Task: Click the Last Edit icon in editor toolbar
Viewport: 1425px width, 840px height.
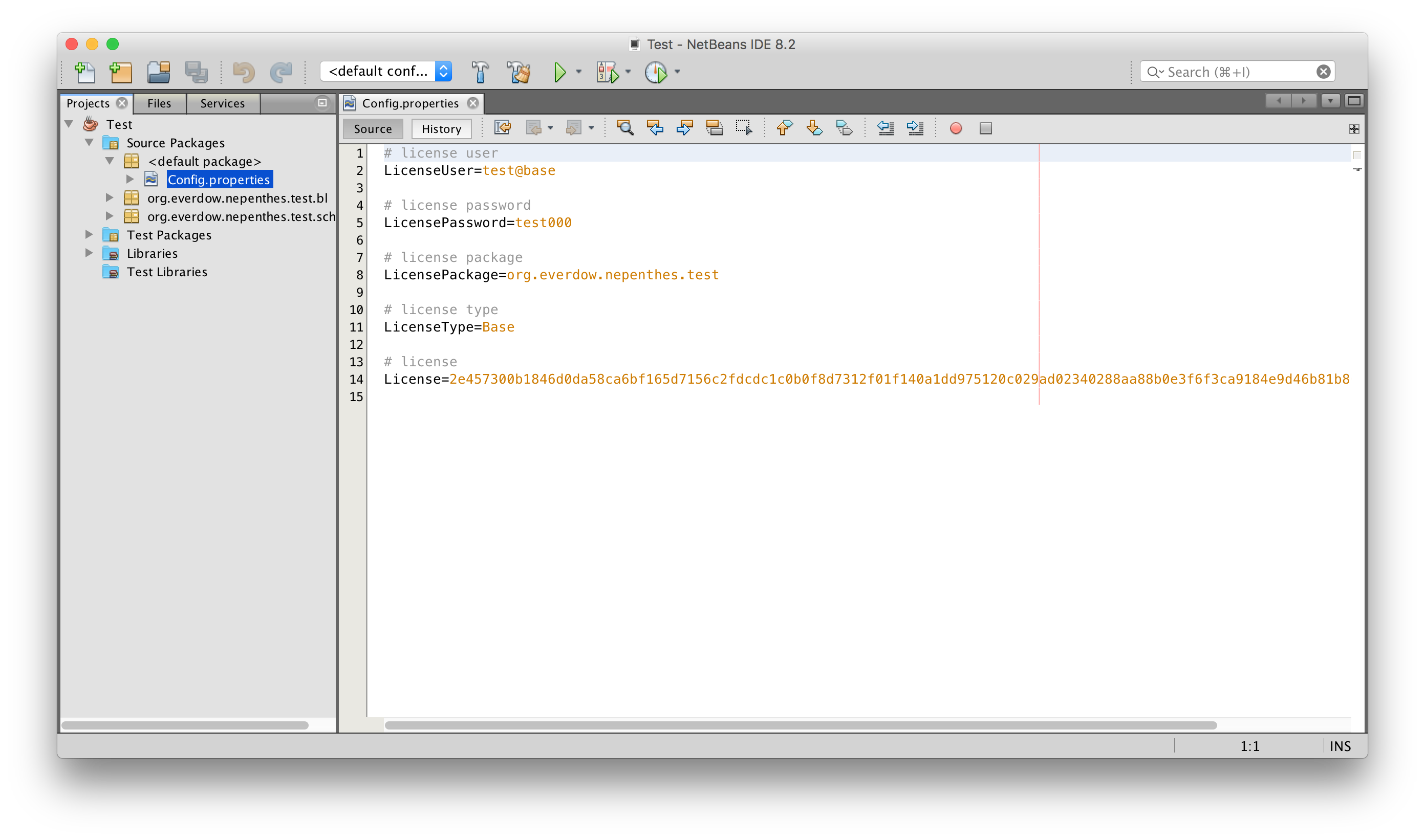Action: tap(503, 128)
